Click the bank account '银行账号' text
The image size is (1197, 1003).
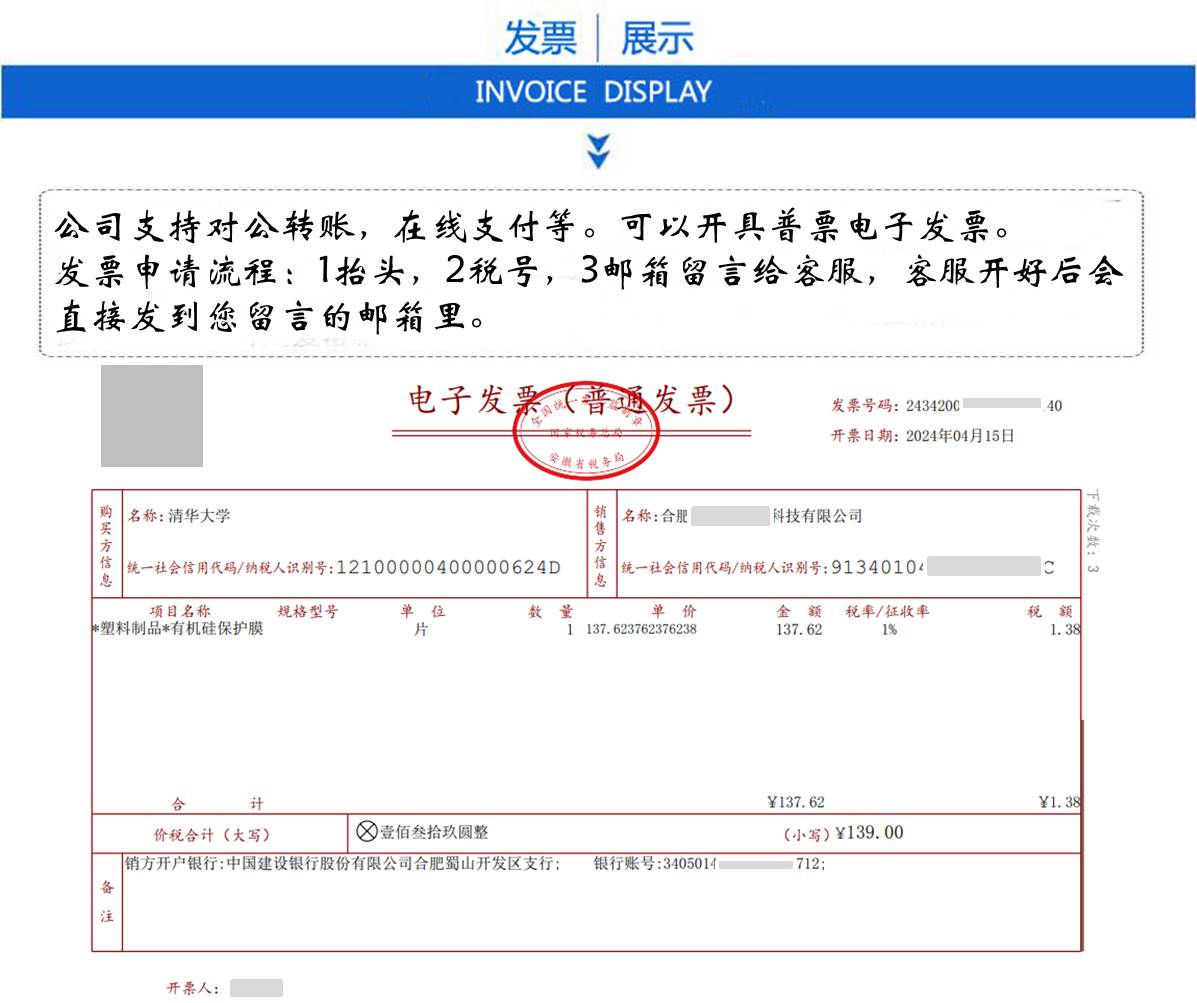pyautogui.click(x=709, y=863)
